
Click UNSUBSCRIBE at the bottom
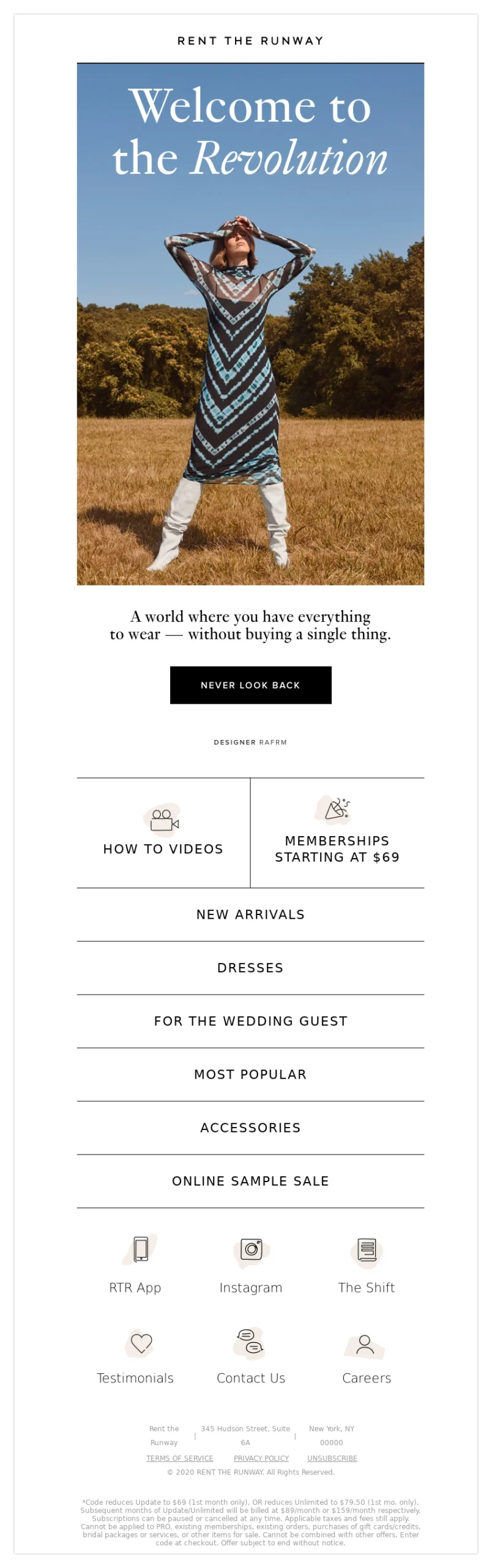coord(331,1458)
